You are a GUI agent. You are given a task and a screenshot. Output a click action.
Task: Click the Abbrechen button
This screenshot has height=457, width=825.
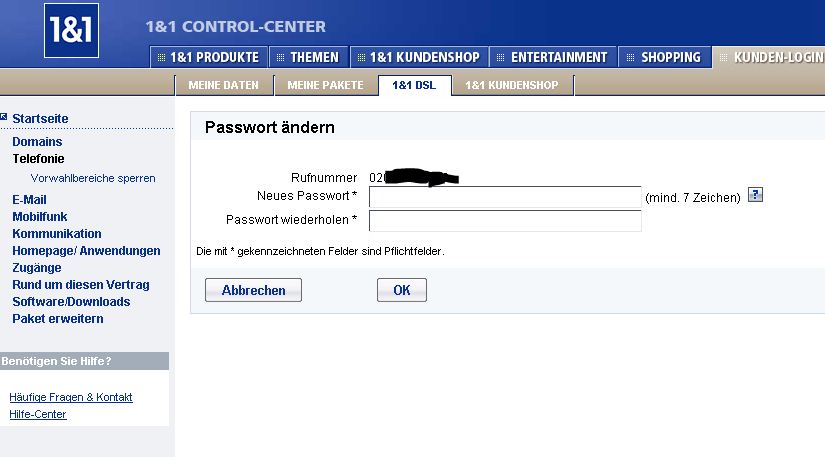point(253,291)
